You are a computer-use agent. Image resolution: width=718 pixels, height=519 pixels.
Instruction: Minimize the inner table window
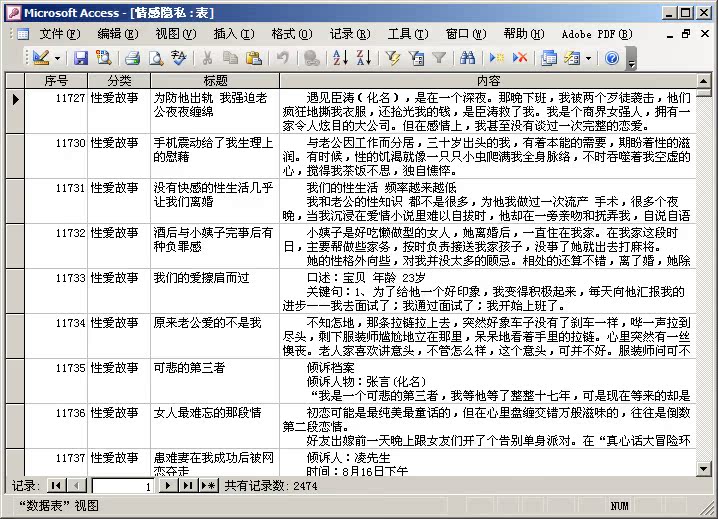point(670,34)
